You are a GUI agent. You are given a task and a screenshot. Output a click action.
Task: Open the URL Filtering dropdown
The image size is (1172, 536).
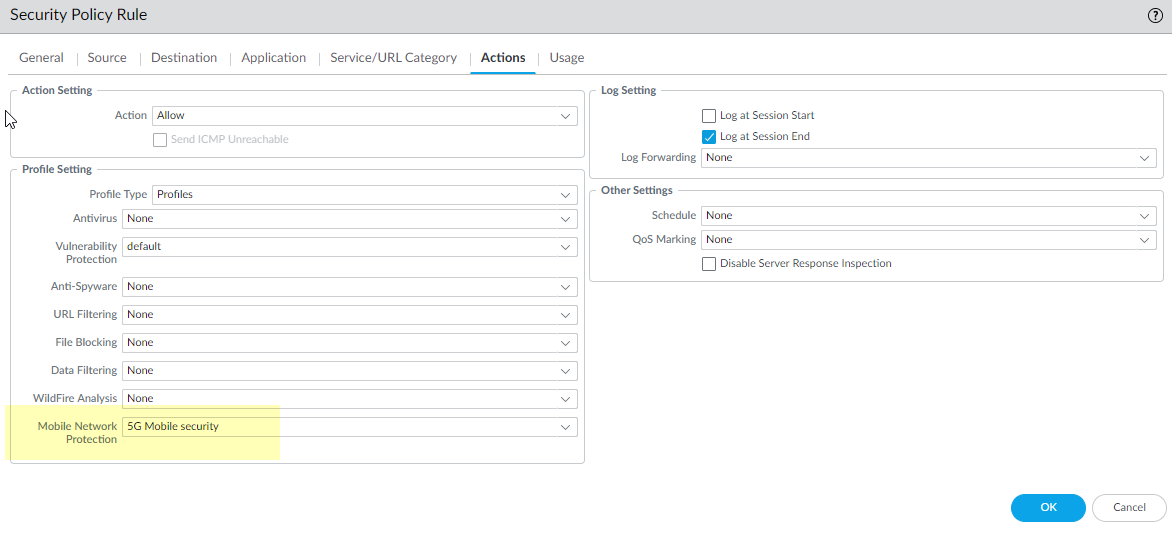349,315
